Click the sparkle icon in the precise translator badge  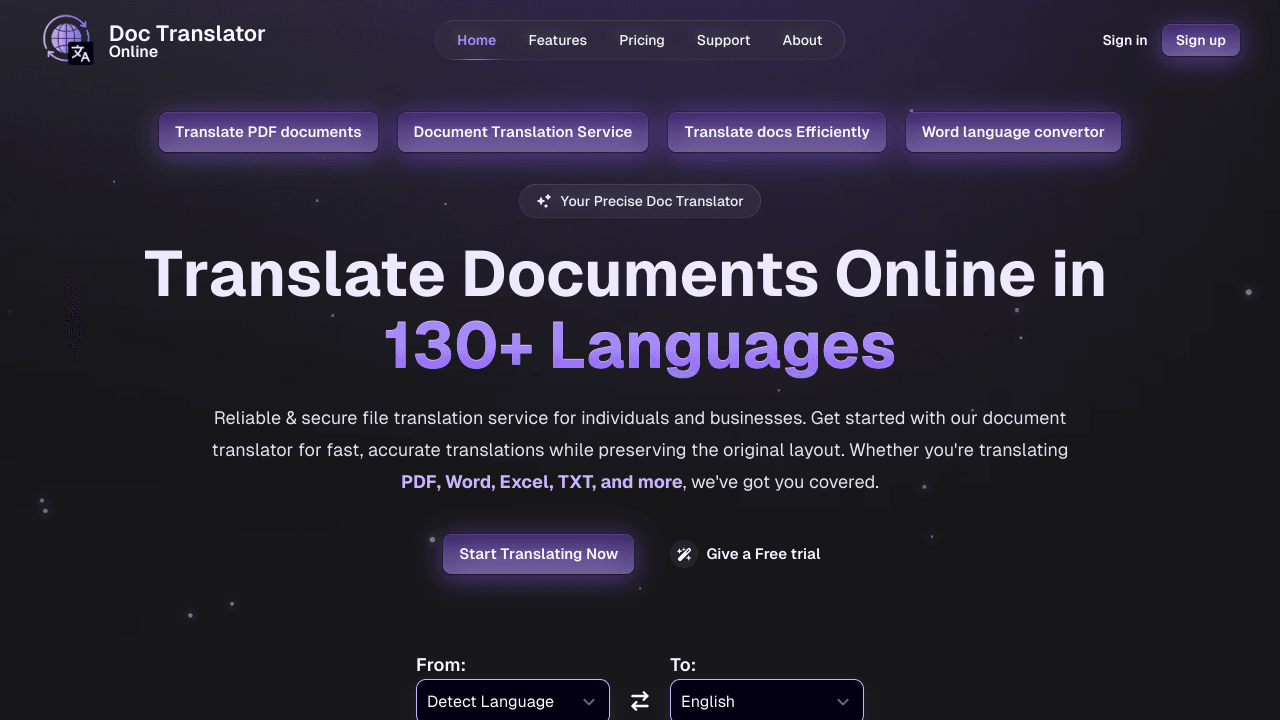pos(544,200)
